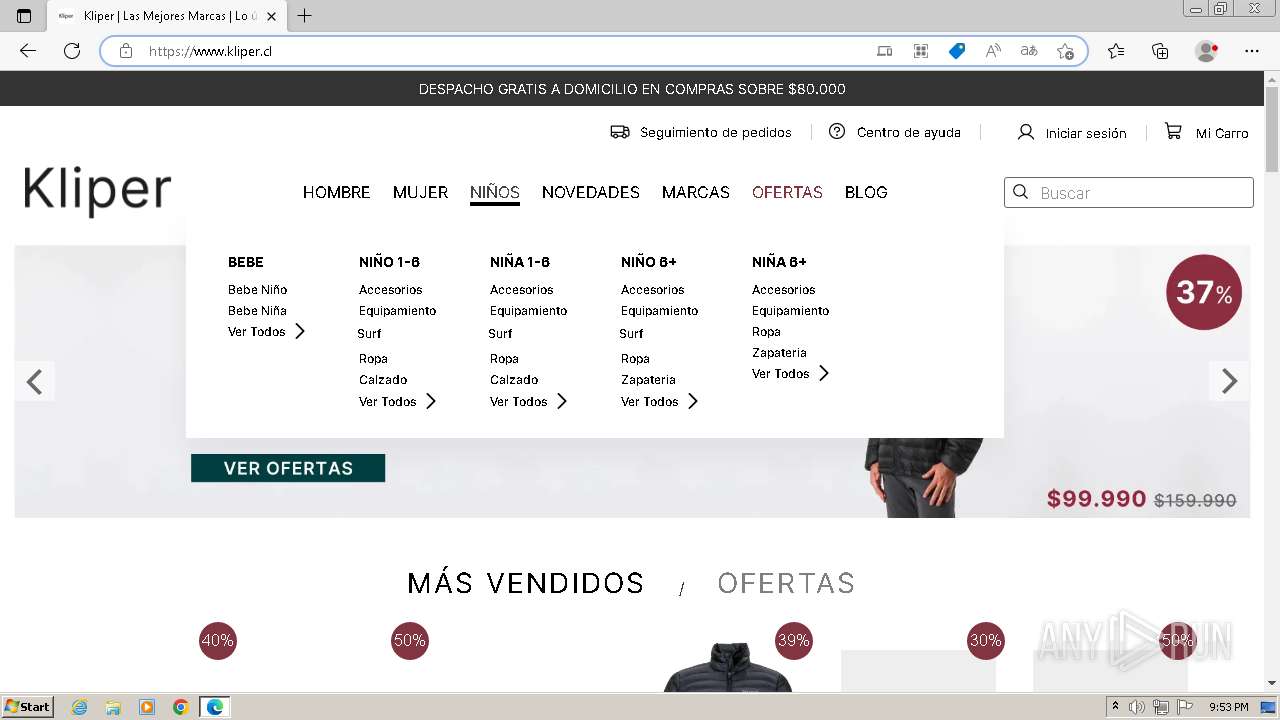1280x720 pixels.
Task: Switch to OFERTAS products tab
Action: coord(786,583)
